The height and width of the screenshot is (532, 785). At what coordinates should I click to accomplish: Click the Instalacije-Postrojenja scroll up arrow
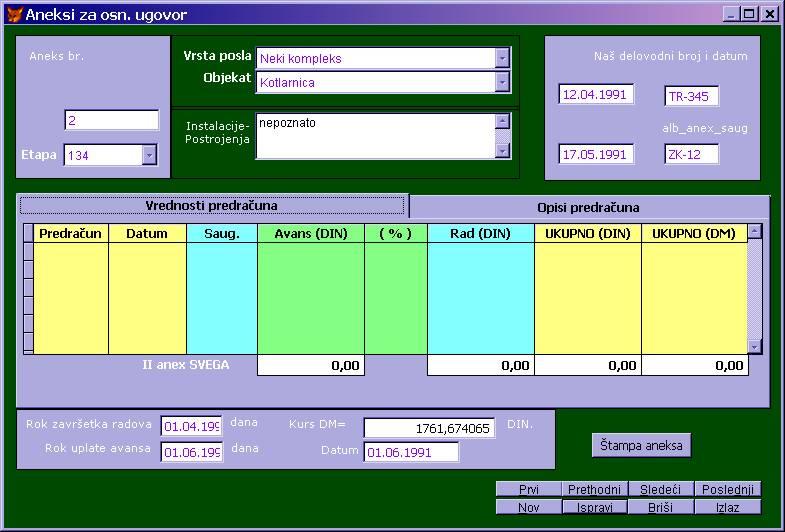(503, 121)
